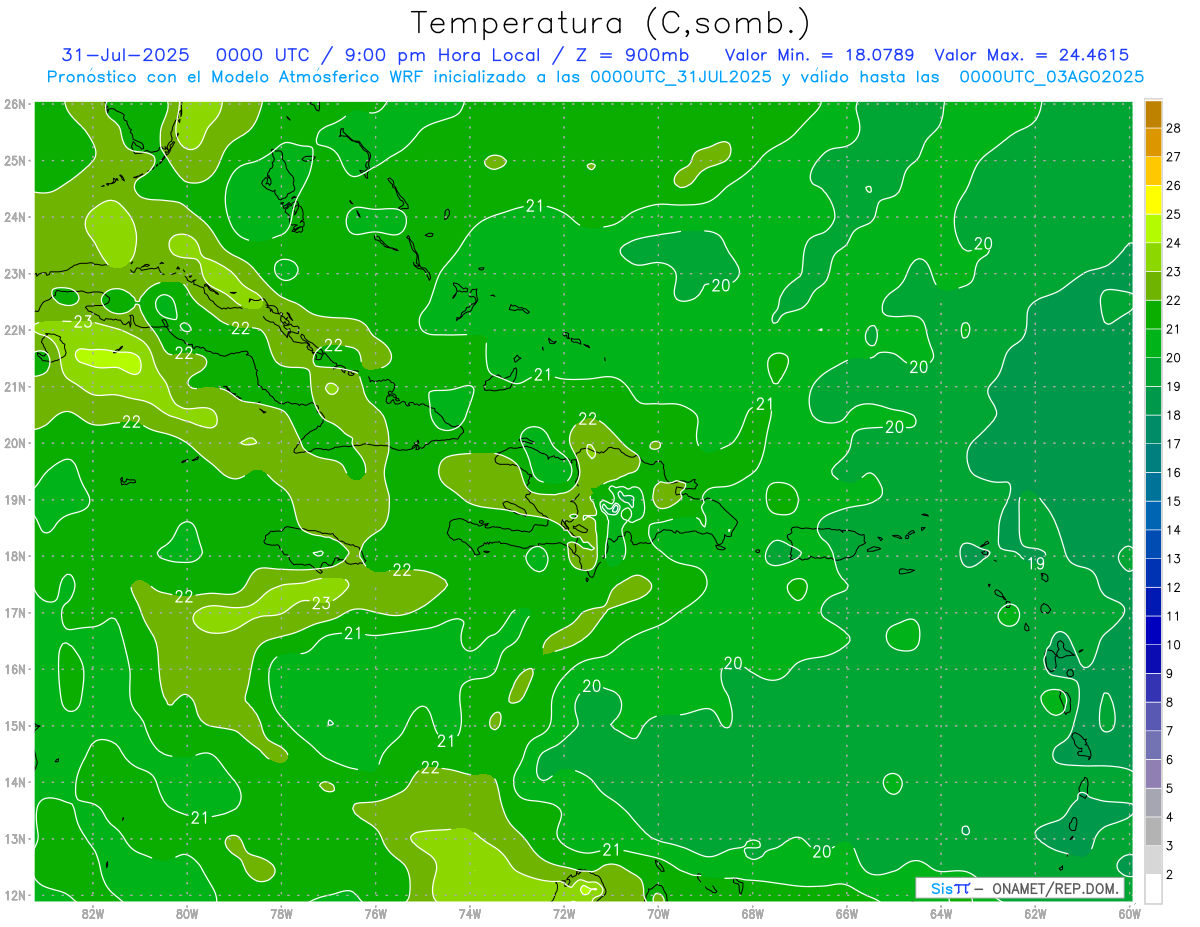The height and width of the screenshot is (927, 1200).
Task: Select the gray swatch between 3 and 4
Action: (x=1153, y=831)
